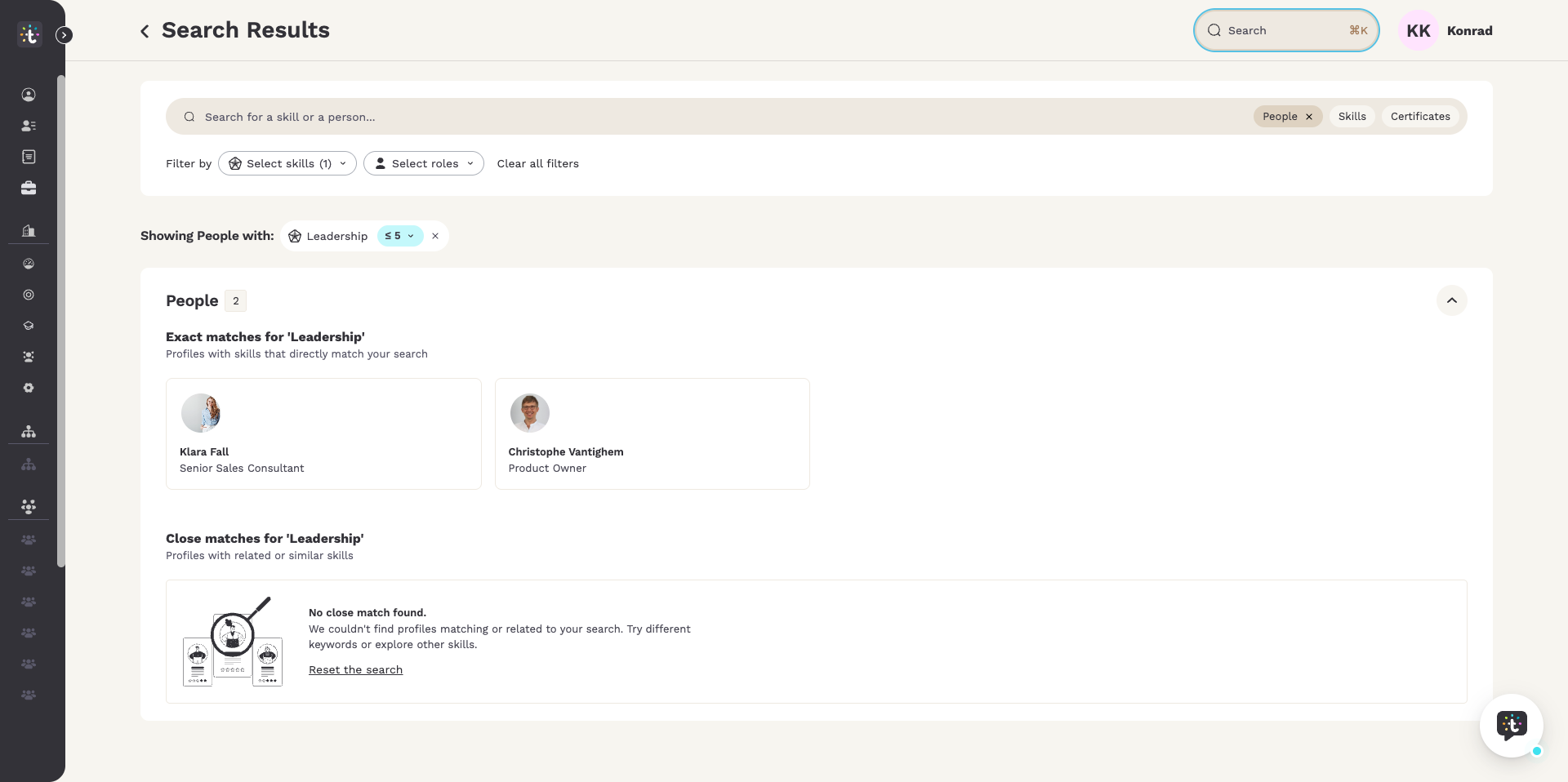Click the name Klara Fall
1568x782 pixels.
(x=204, y=451)
